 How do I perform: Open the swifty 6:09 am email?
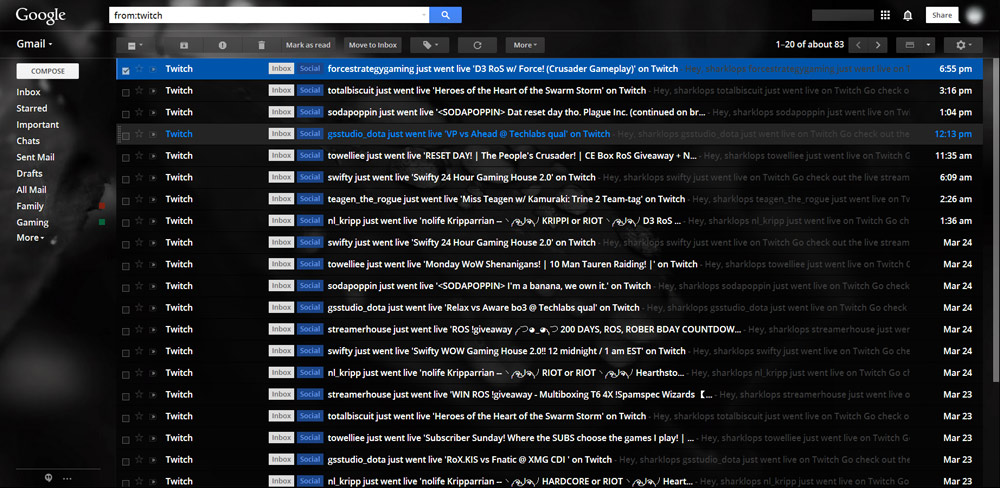(551, 177)
